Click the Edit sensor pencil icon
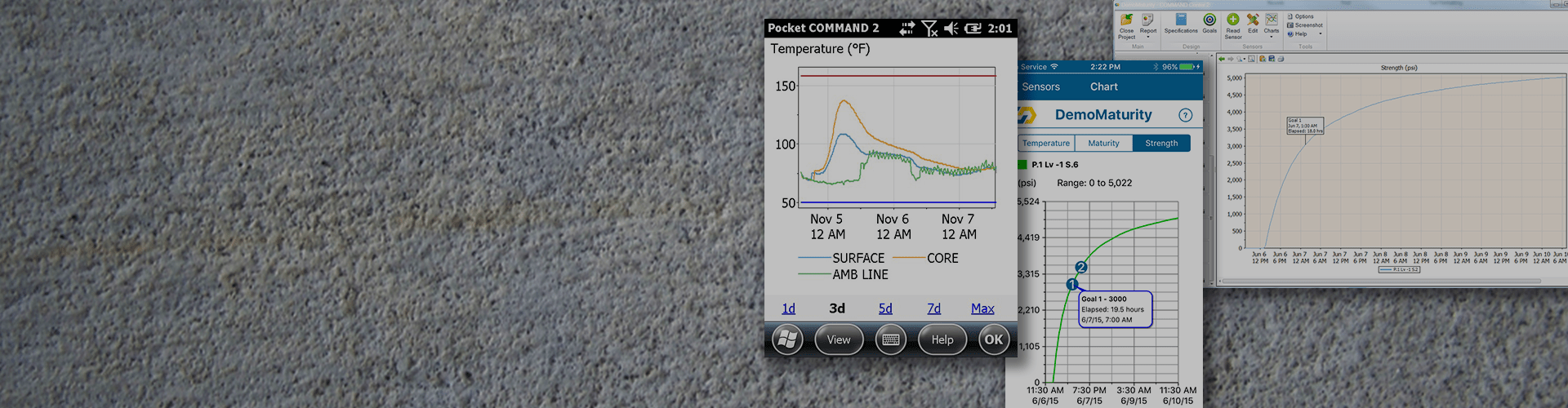The width and height of the screenshot is (1568, 408). (x=1253, y=20)
